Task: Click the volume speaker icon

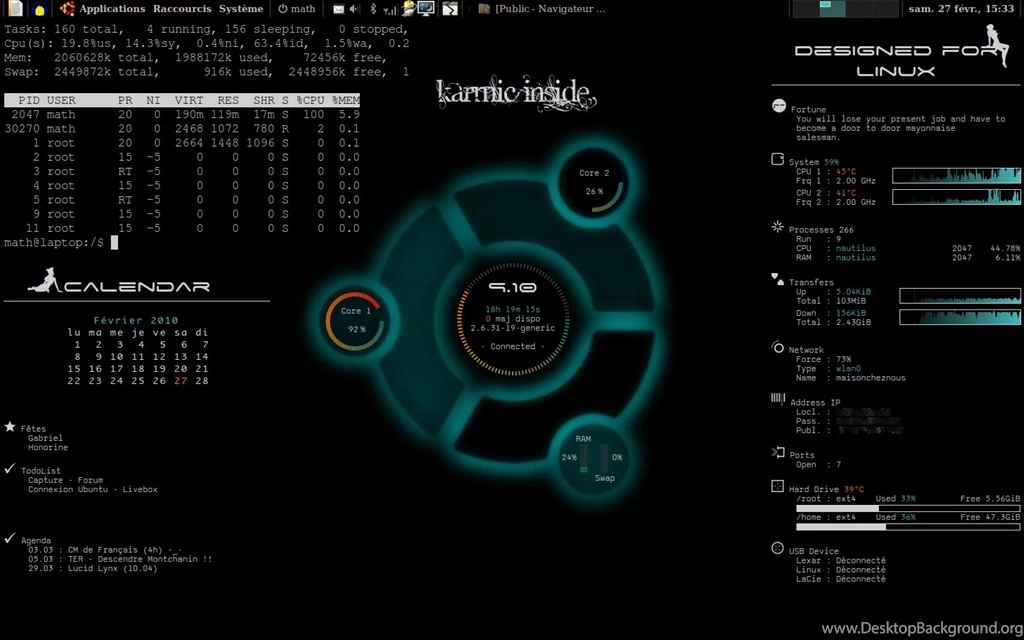Action: [355, 9]
